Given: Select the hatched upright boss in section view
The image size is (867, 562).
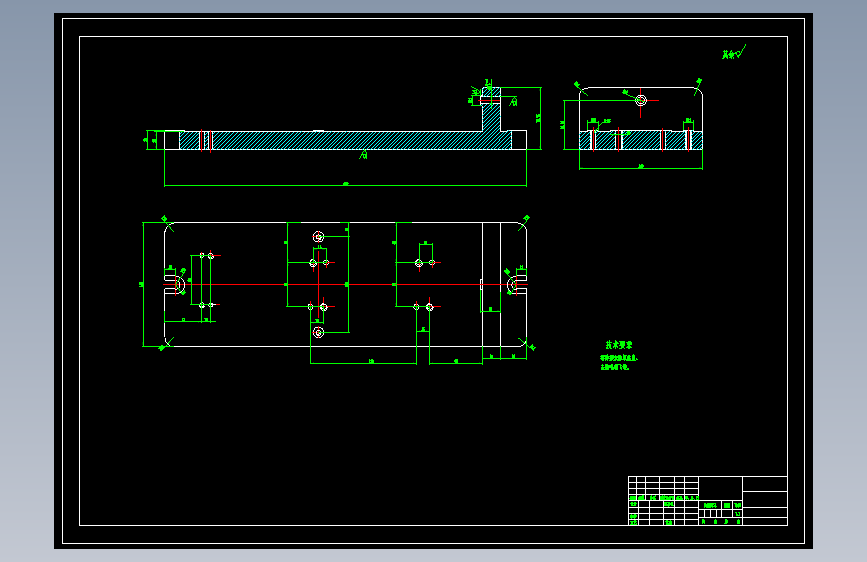Looking at the screenshot, I should 491,113.
